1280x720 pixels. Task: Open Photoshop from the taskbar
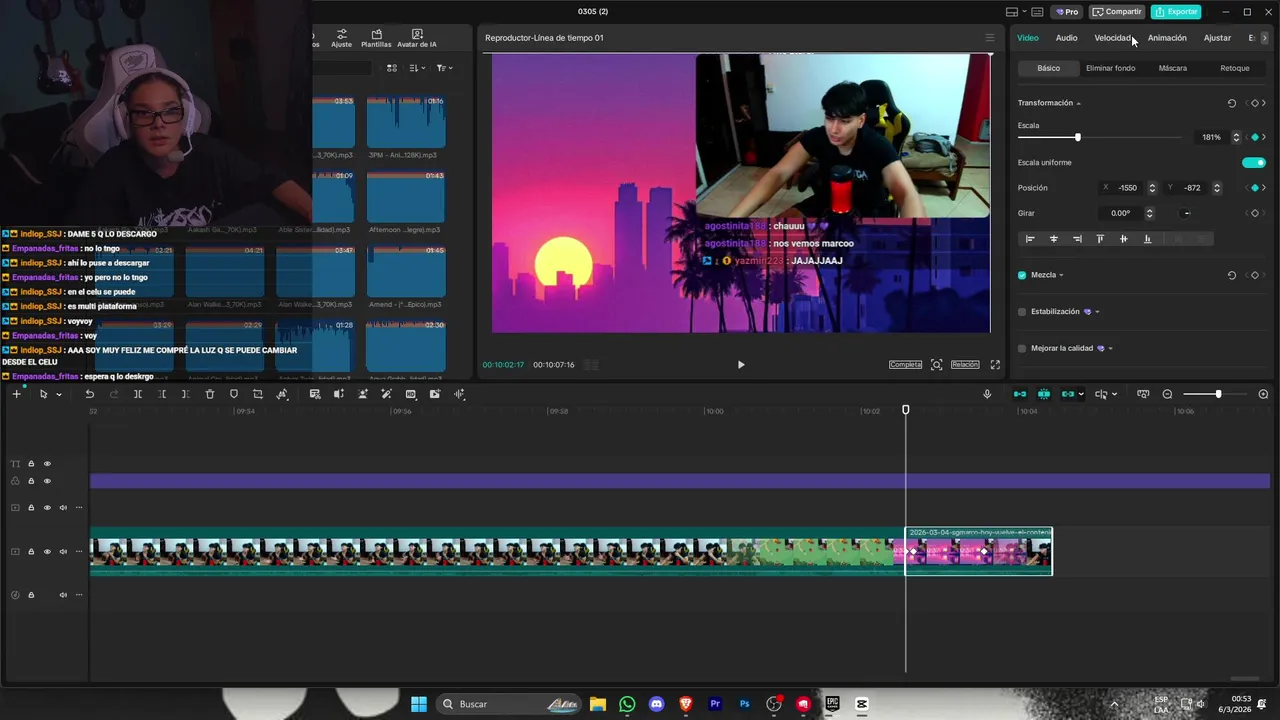[x=744, y=704]
